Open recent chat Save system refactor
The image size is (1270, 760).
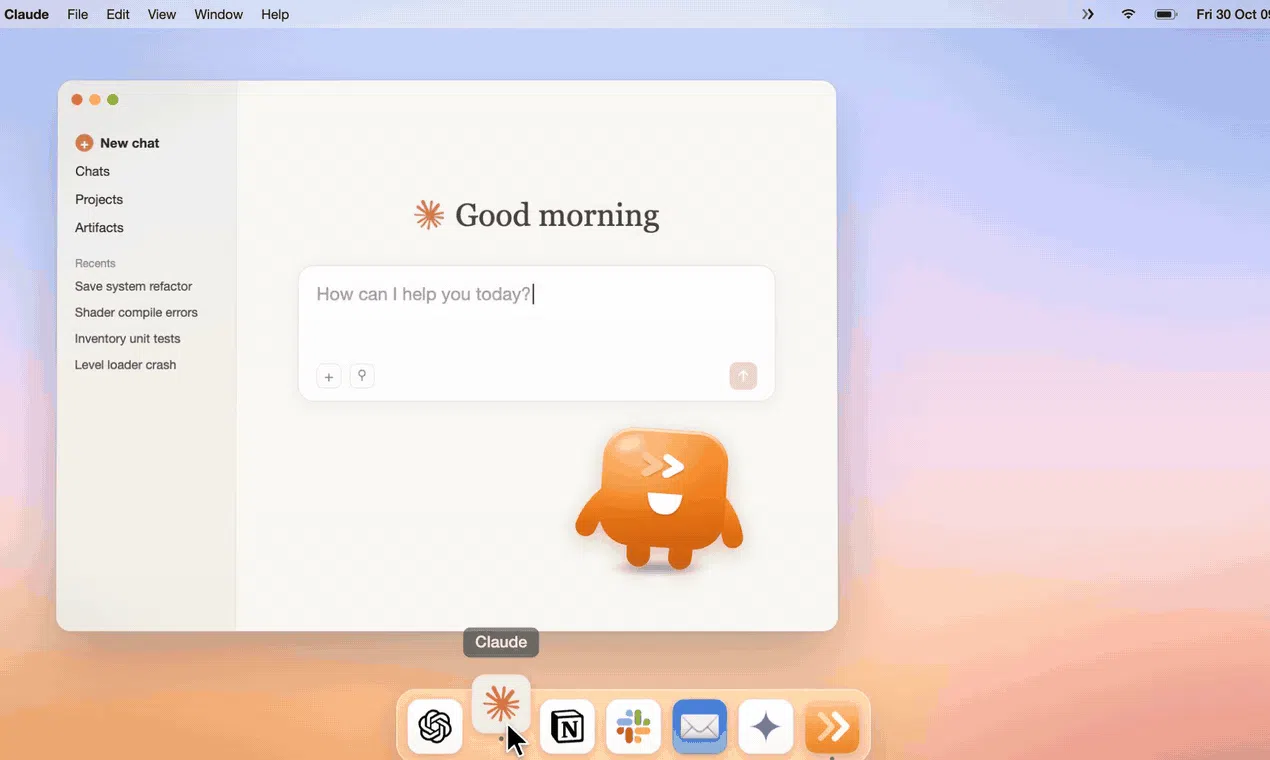point(133,286)
